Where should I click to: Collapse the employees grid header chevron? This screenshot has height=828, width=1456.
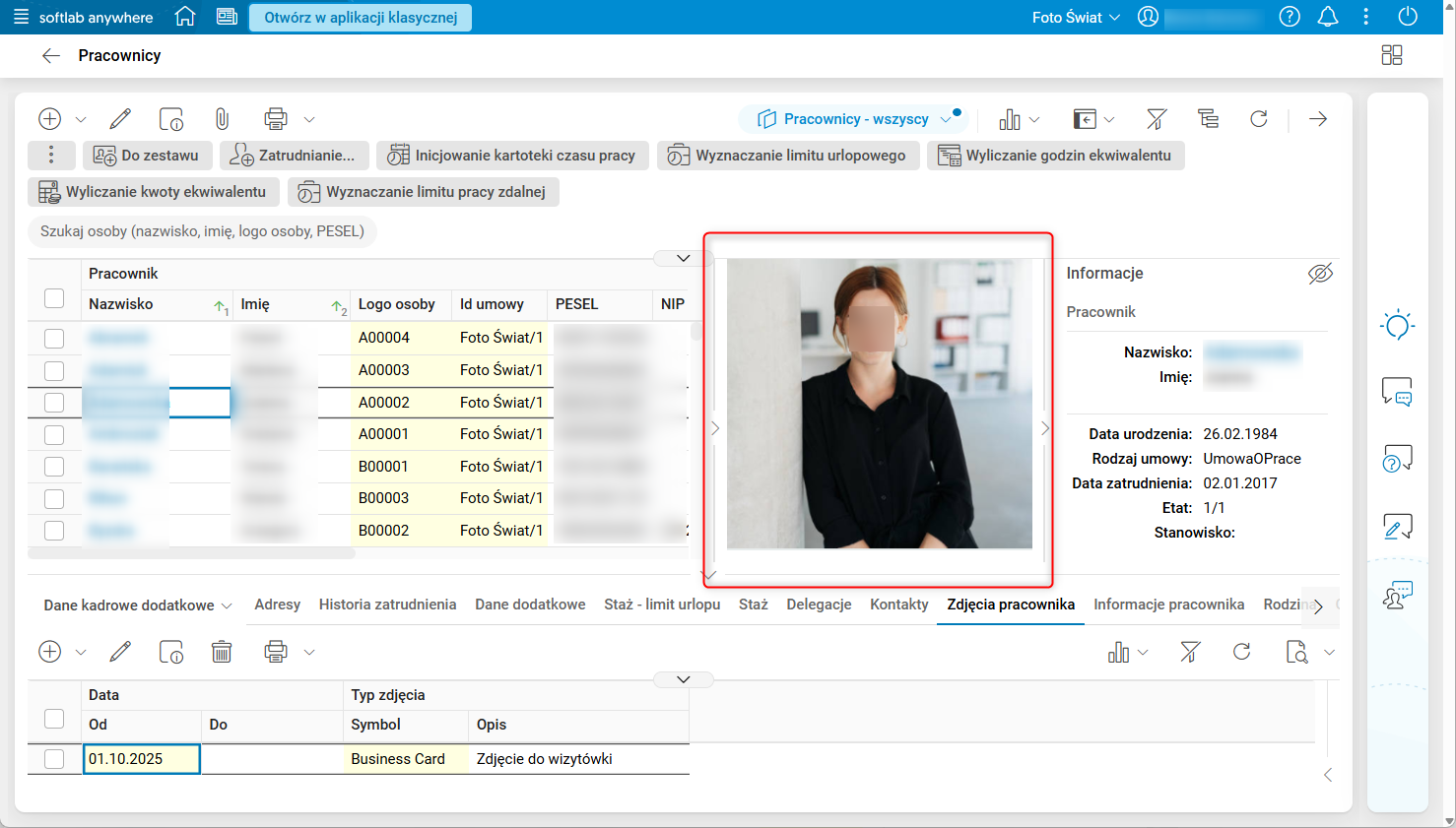pos(684,258)
